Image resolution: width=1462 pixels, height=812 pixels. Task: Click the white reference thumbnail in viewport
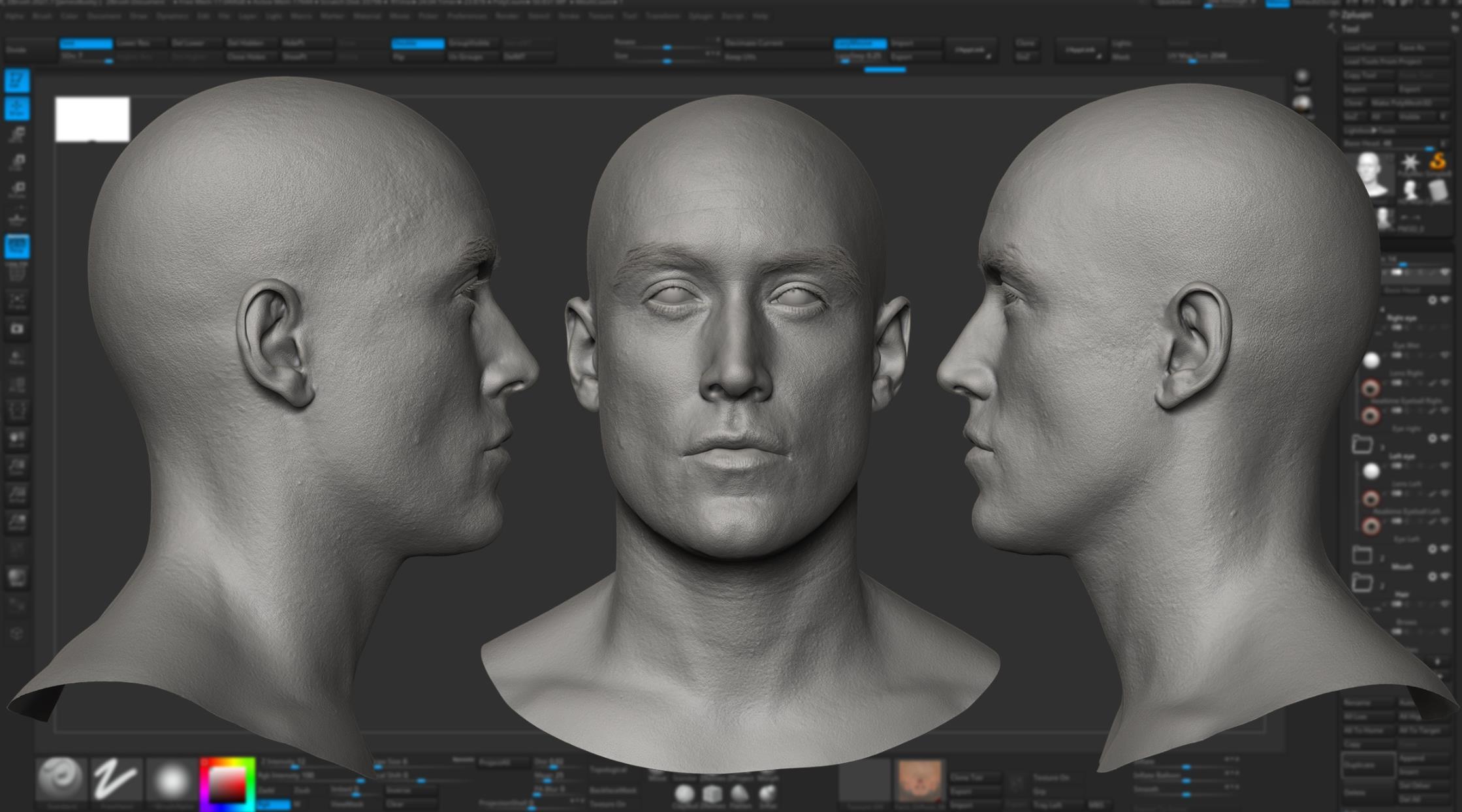92,119
